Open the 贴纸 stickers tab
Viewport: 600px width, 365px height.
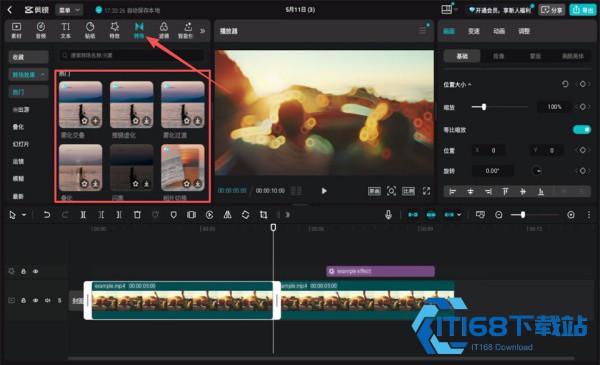(x=90, y=30)
